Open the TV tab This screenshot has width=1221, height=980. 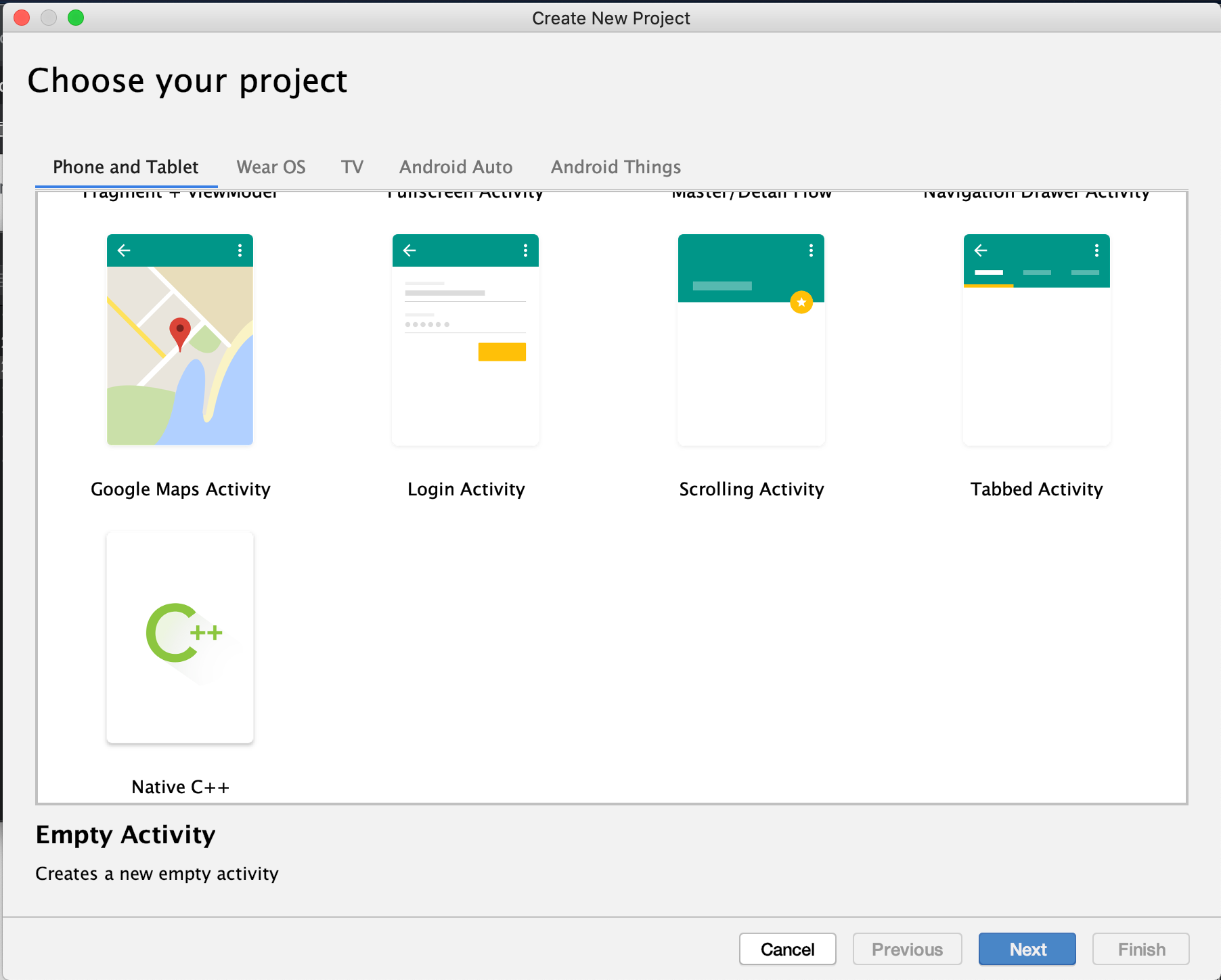coord(352,167)
